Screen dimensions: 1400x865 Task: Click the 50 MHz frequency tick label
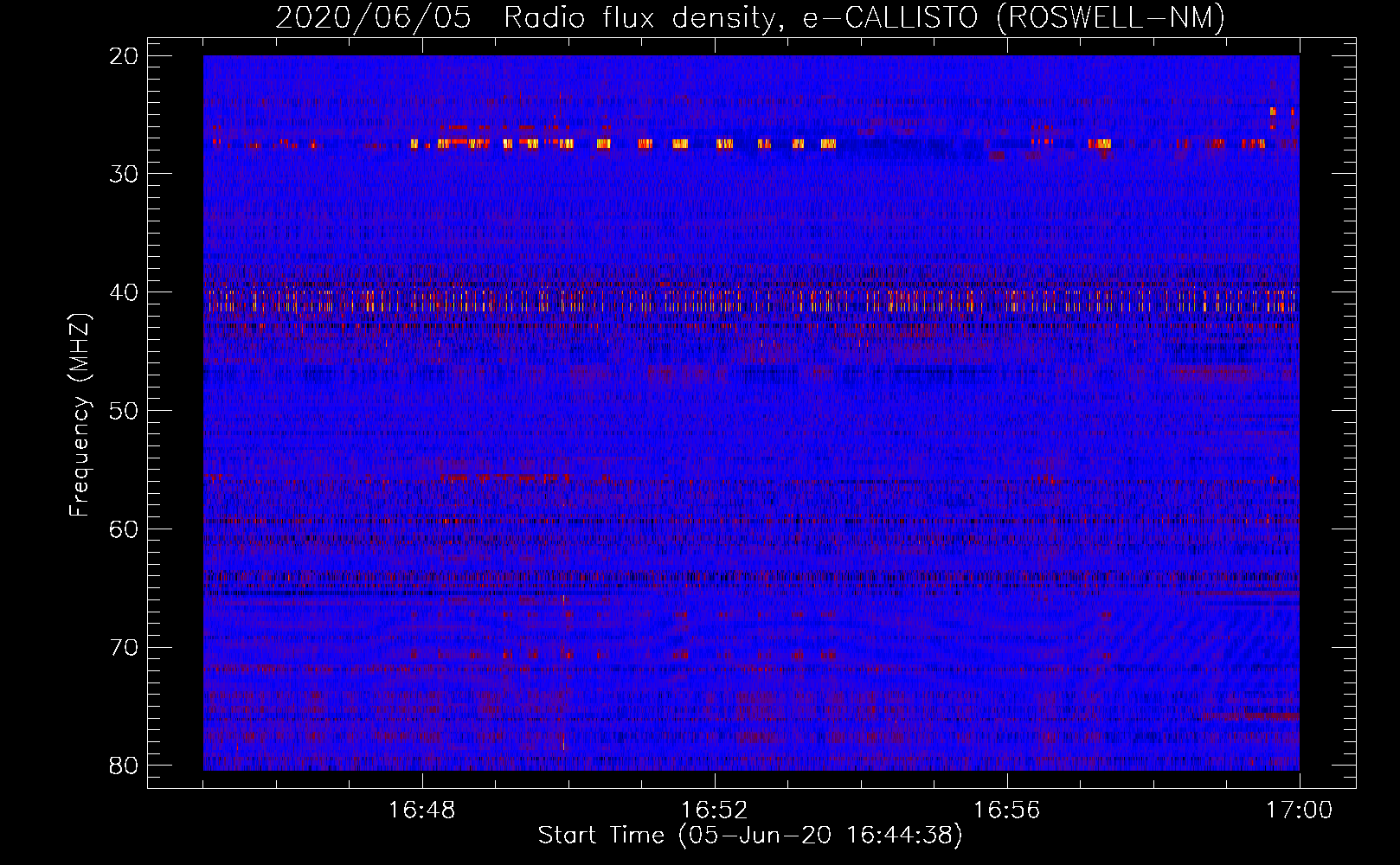click(x=124, y=411)
